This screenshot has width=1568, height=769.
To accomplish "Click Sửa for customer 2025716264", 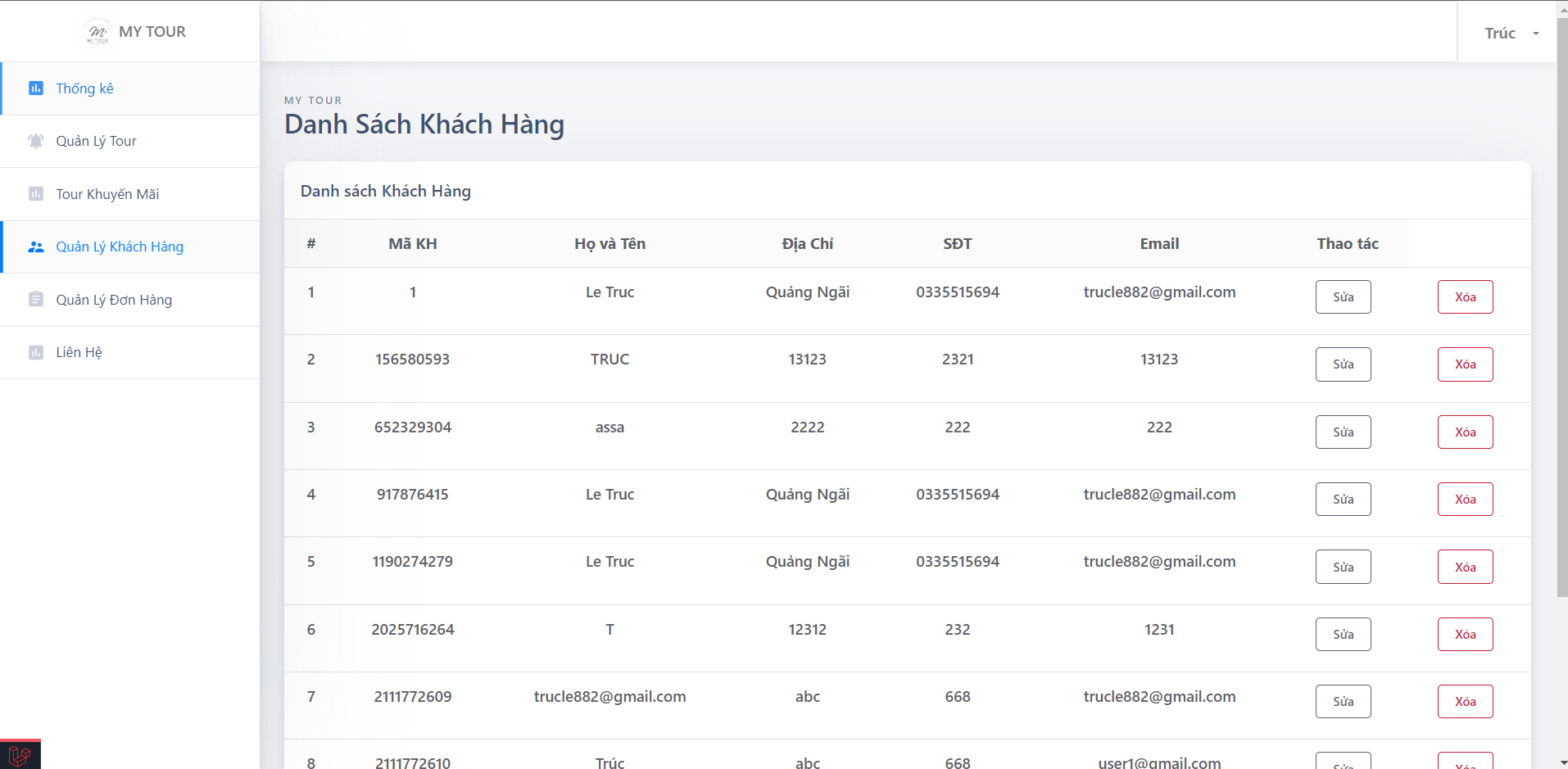I will pos(1343,635).
